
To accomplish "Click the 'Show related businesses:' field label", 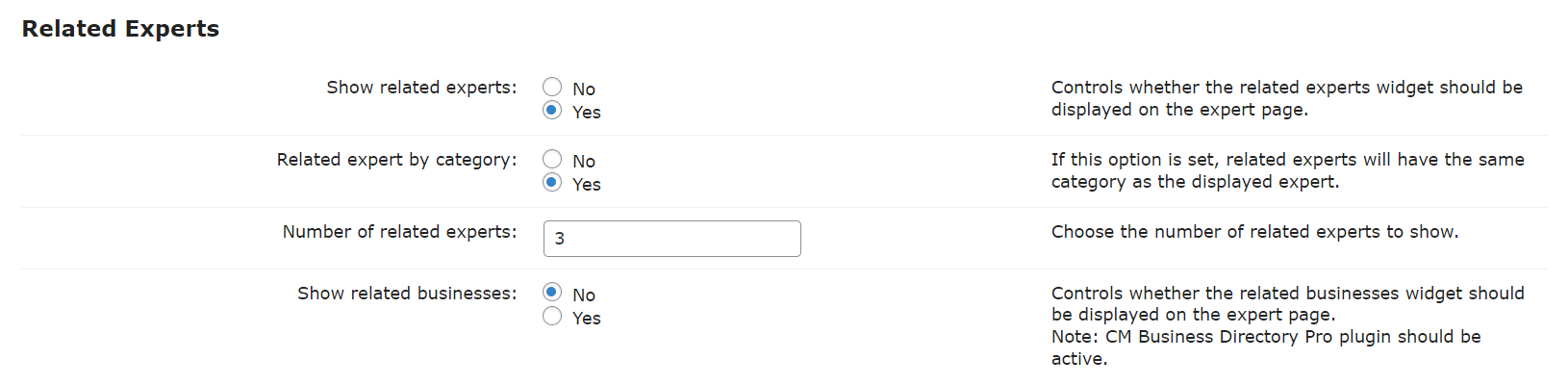I will [407, 294].
